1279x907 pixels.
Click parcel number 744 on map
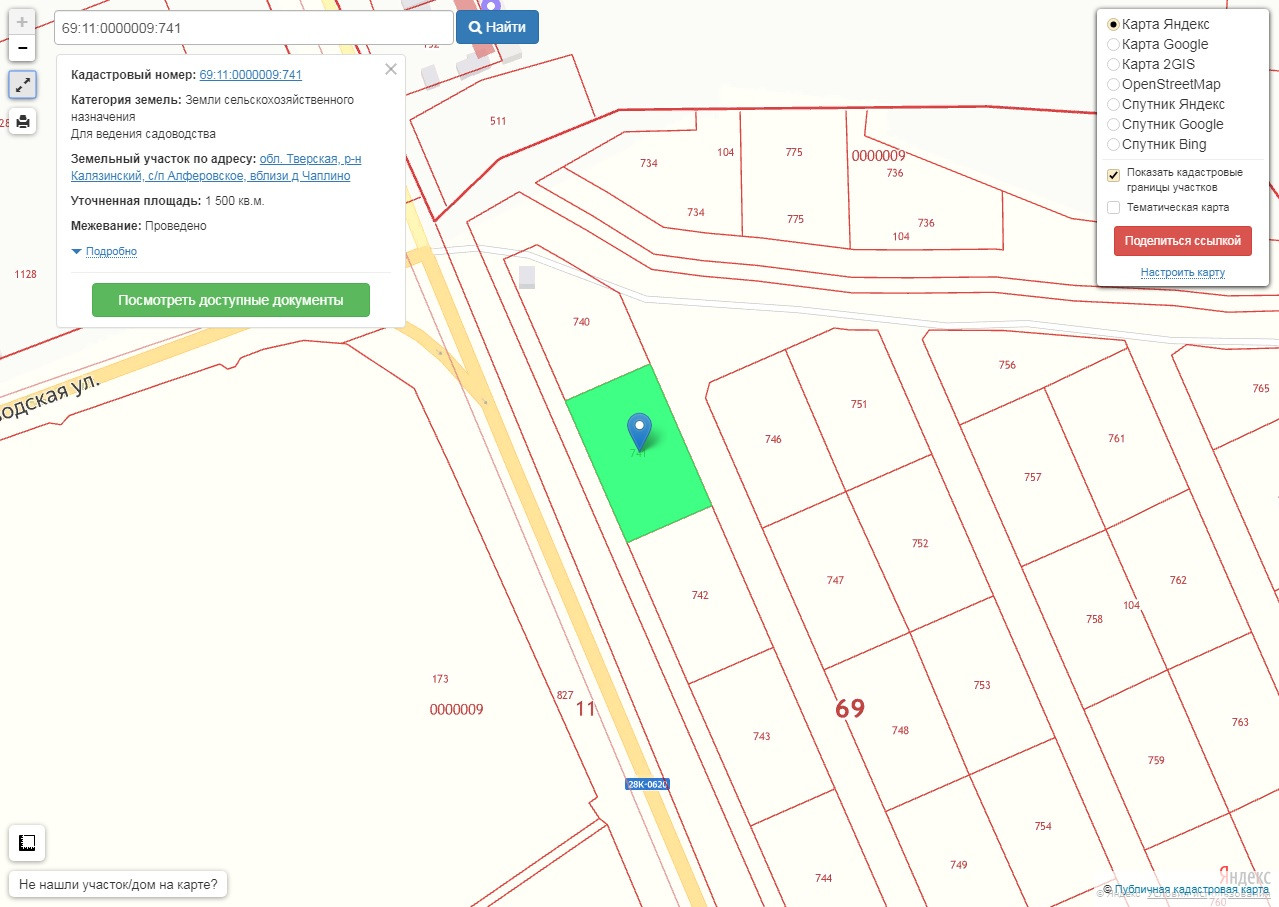coord(823,878)
